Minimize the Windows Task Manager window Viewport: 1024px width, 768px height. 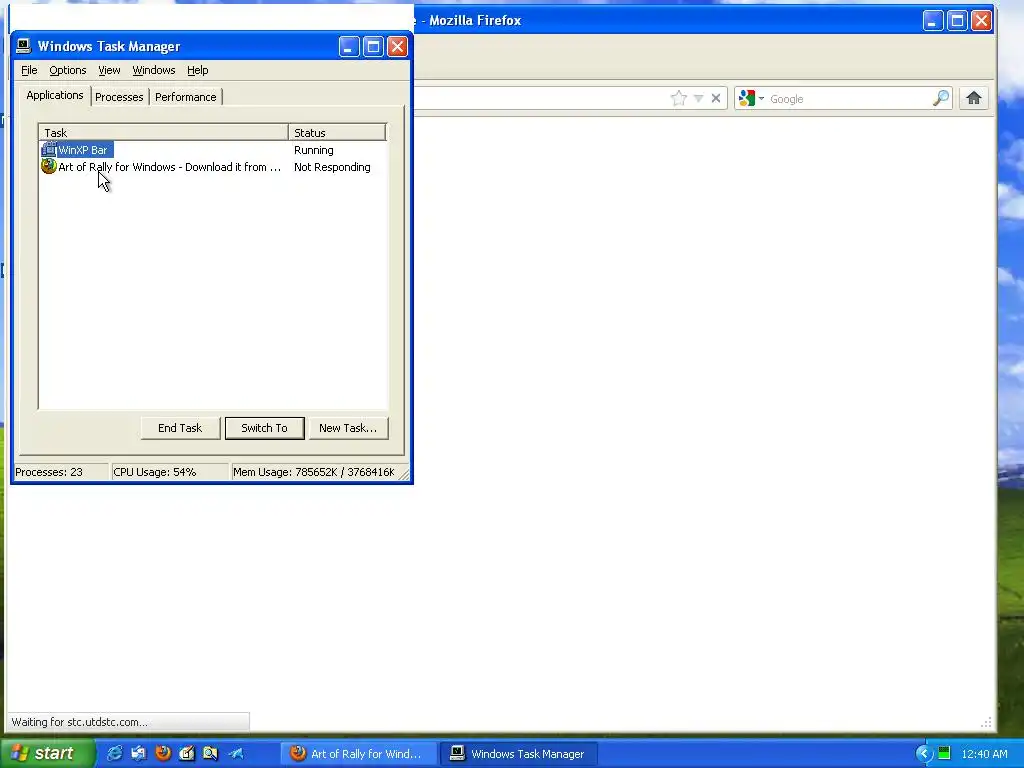pos(349,46)
